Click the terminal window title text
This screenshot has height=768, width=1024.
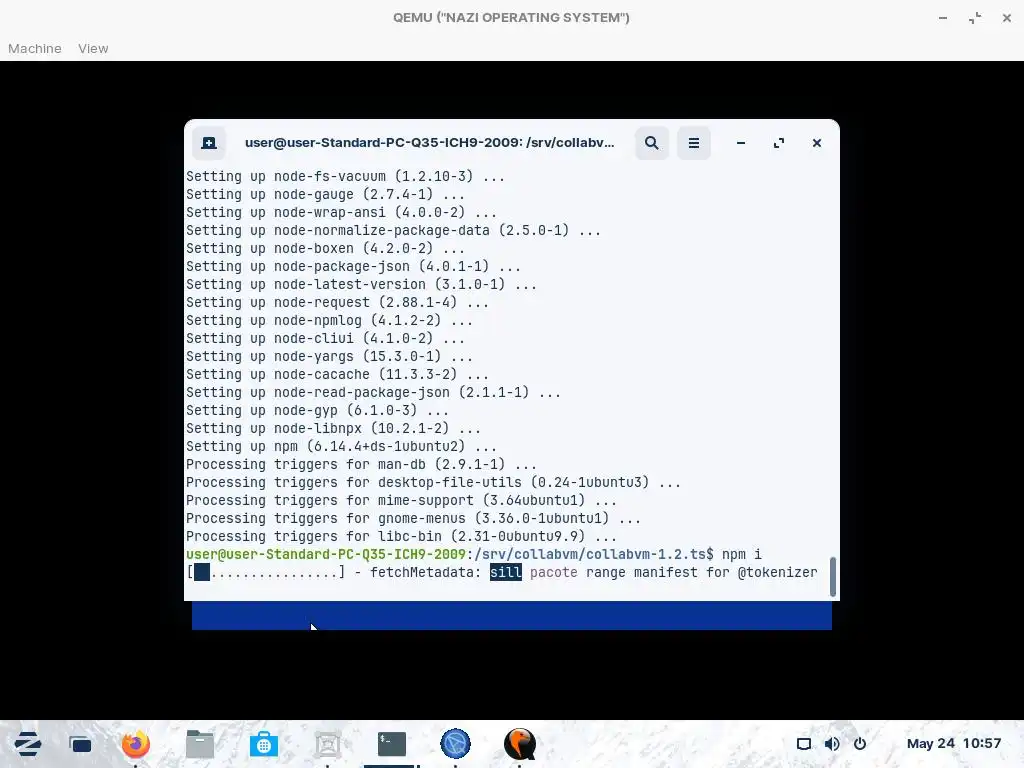click(430, 143)
